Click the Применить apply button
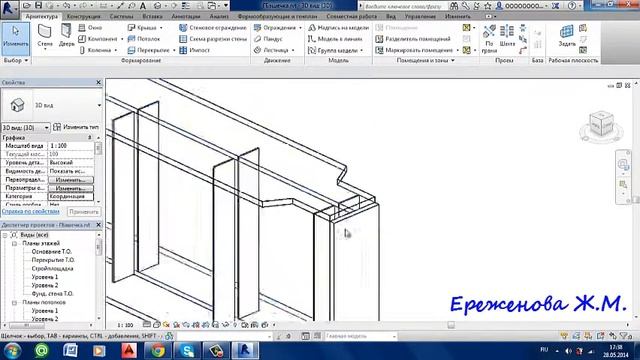 (x=84, y=212)
